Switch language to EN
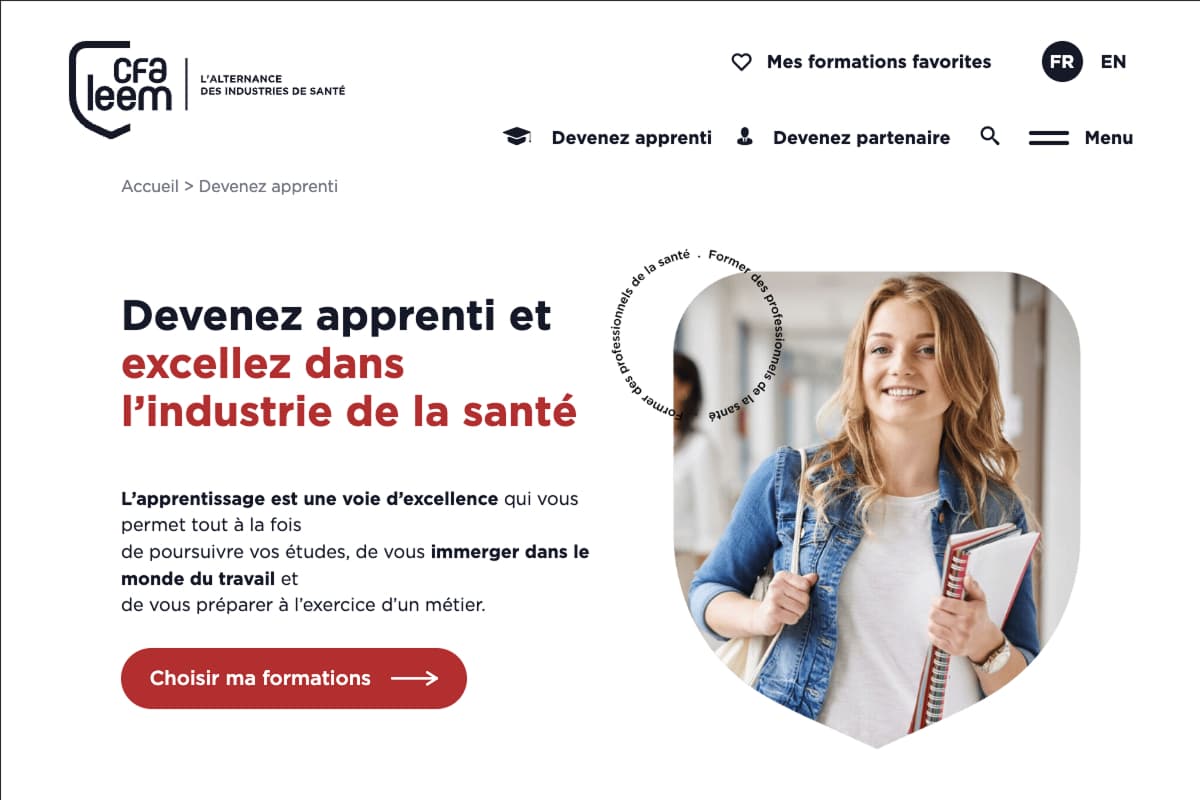This screenshot has width=1200, height=800. (x=1113, y=62)
